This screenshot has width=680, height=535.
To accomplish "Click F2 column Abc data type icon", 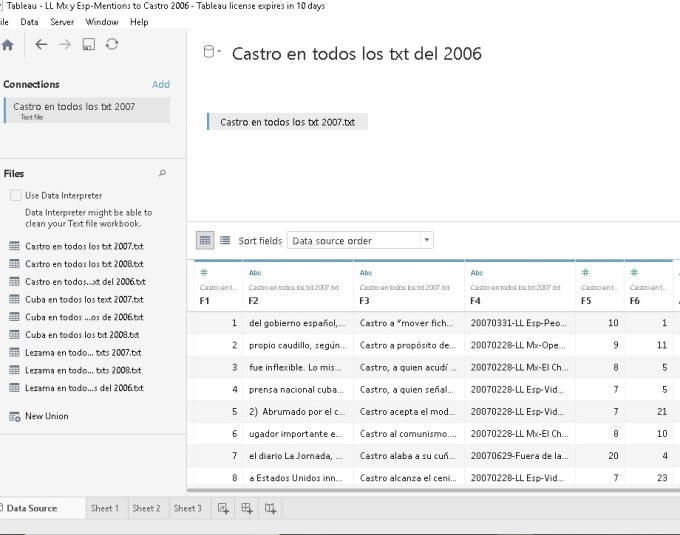I will [255, 273].
